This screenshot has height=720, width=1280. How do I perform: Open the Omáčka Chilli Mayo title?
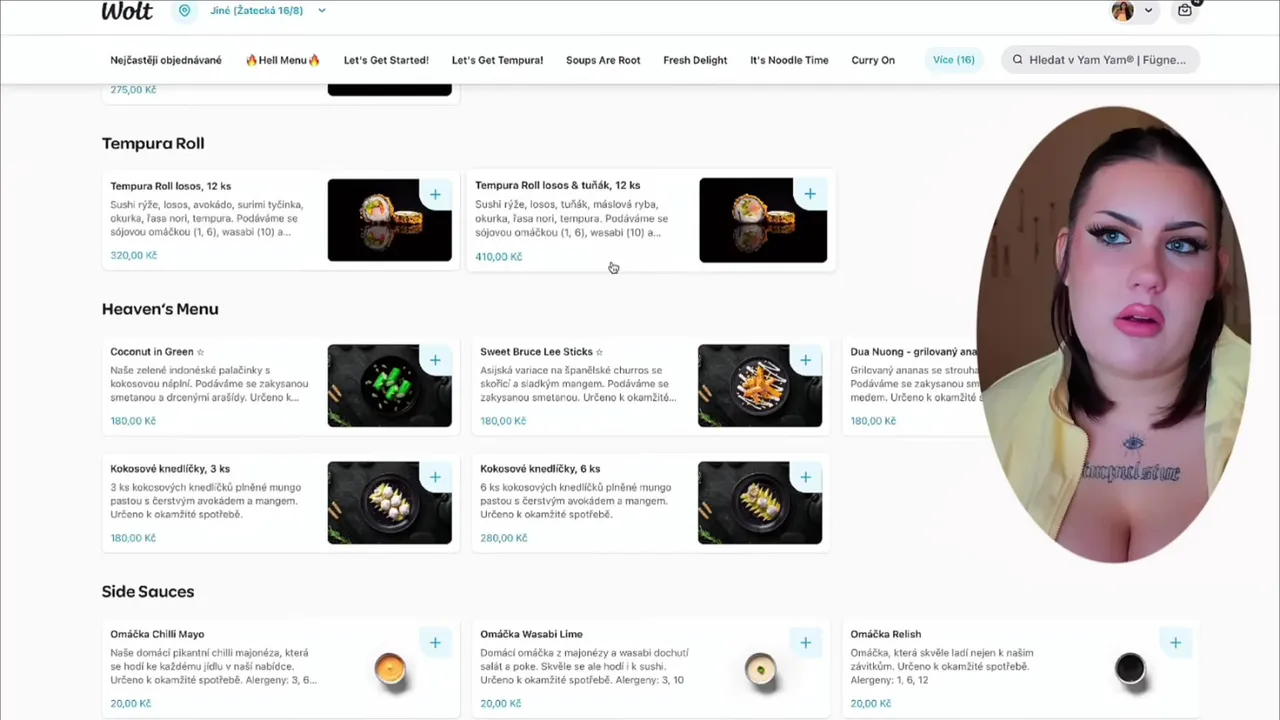(x=157, y=634)
